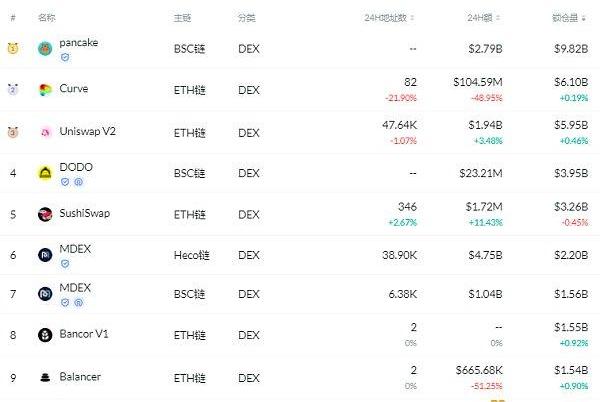Click the Curve rainbow logo icon
Screen dimensions: 600x402
pyautogui.click(x=45, y=91)
